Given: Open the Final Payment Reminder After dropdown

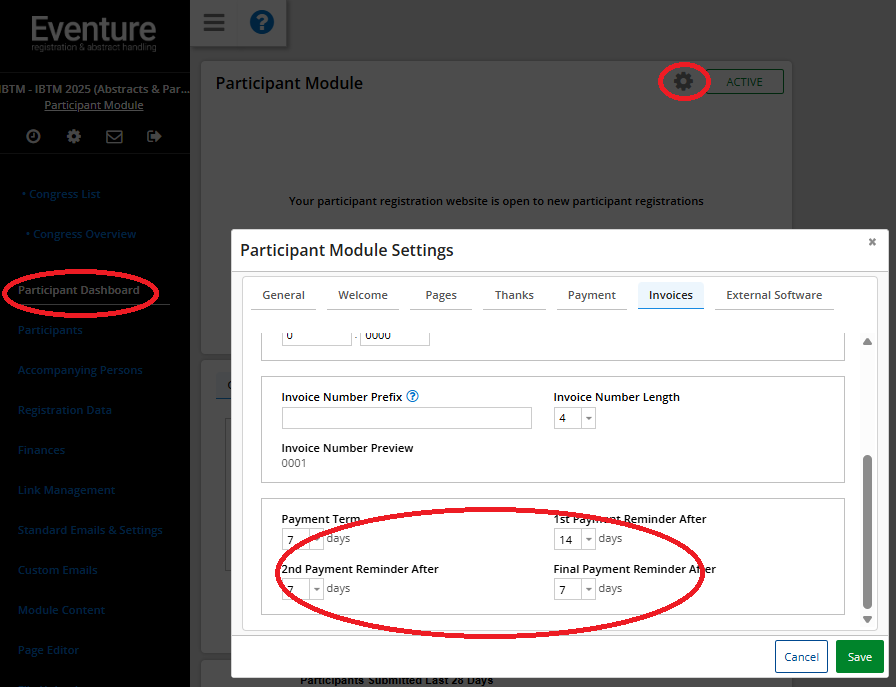Looking at the screenshot, I should 588,590.
